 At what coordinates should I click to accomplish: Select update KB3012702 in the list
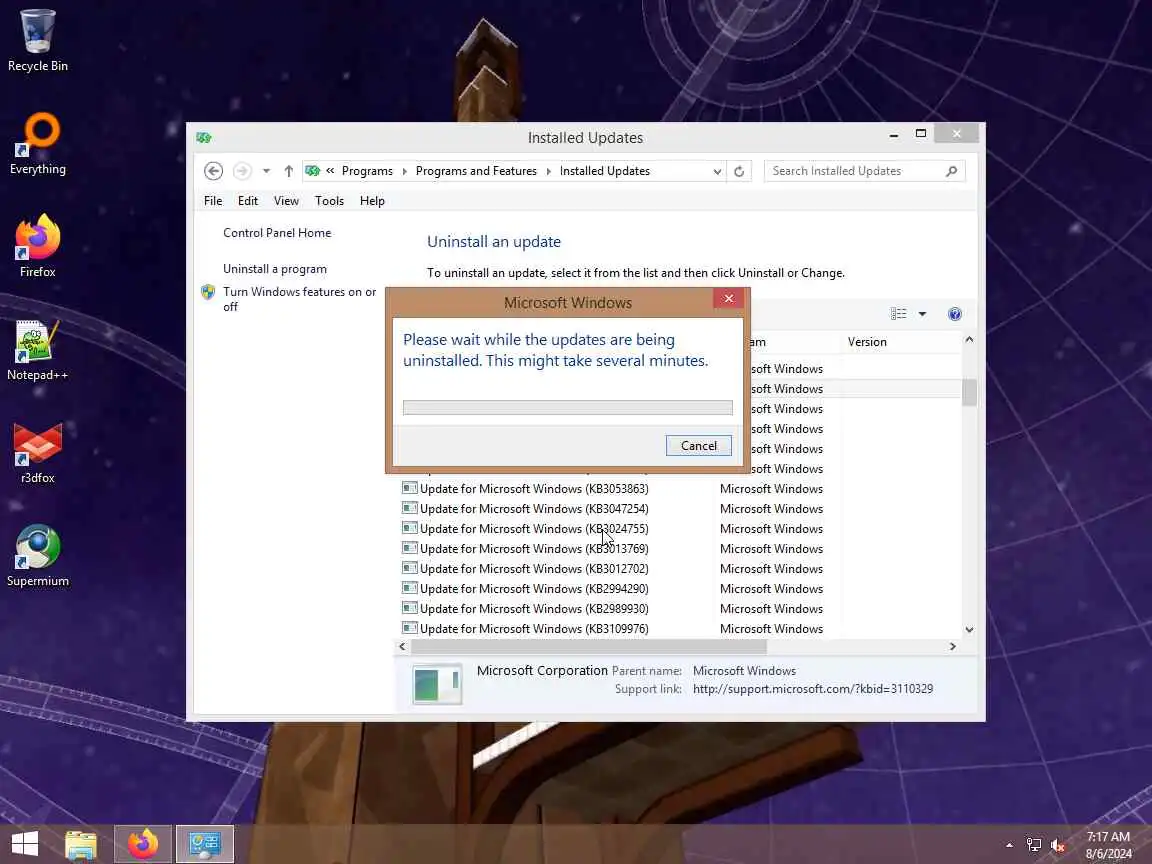point(533,569)
